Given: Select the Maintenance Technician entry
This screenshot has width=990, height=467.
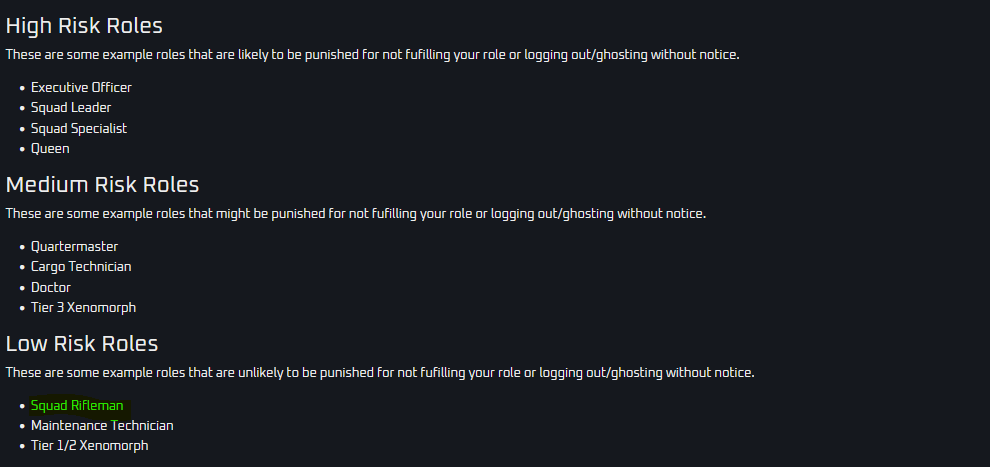Looking at the screenshot, I should pyautogui.click(x=102, y=426).
